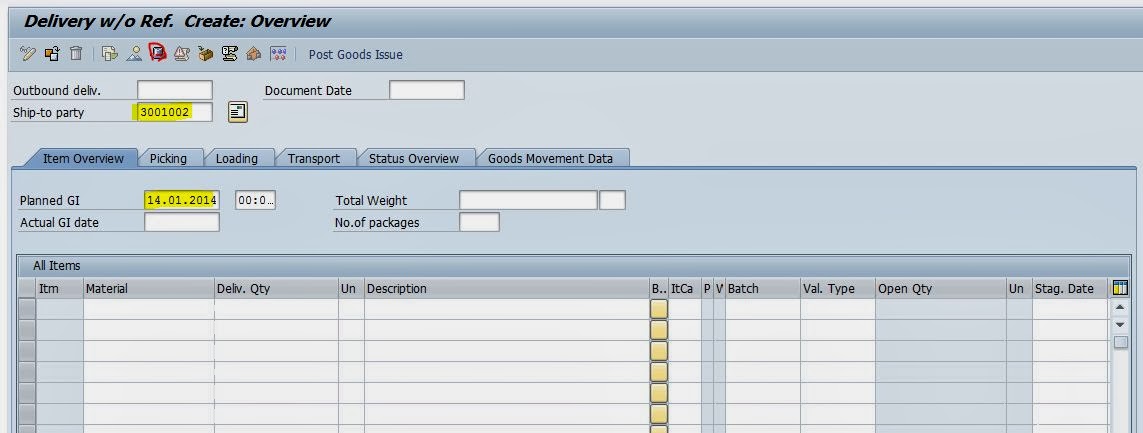The width and height of the screenshot is (1143, 433).
Task: Switch to the Item Overview tab
Action: pyautogui.click(x=83, y=158)
